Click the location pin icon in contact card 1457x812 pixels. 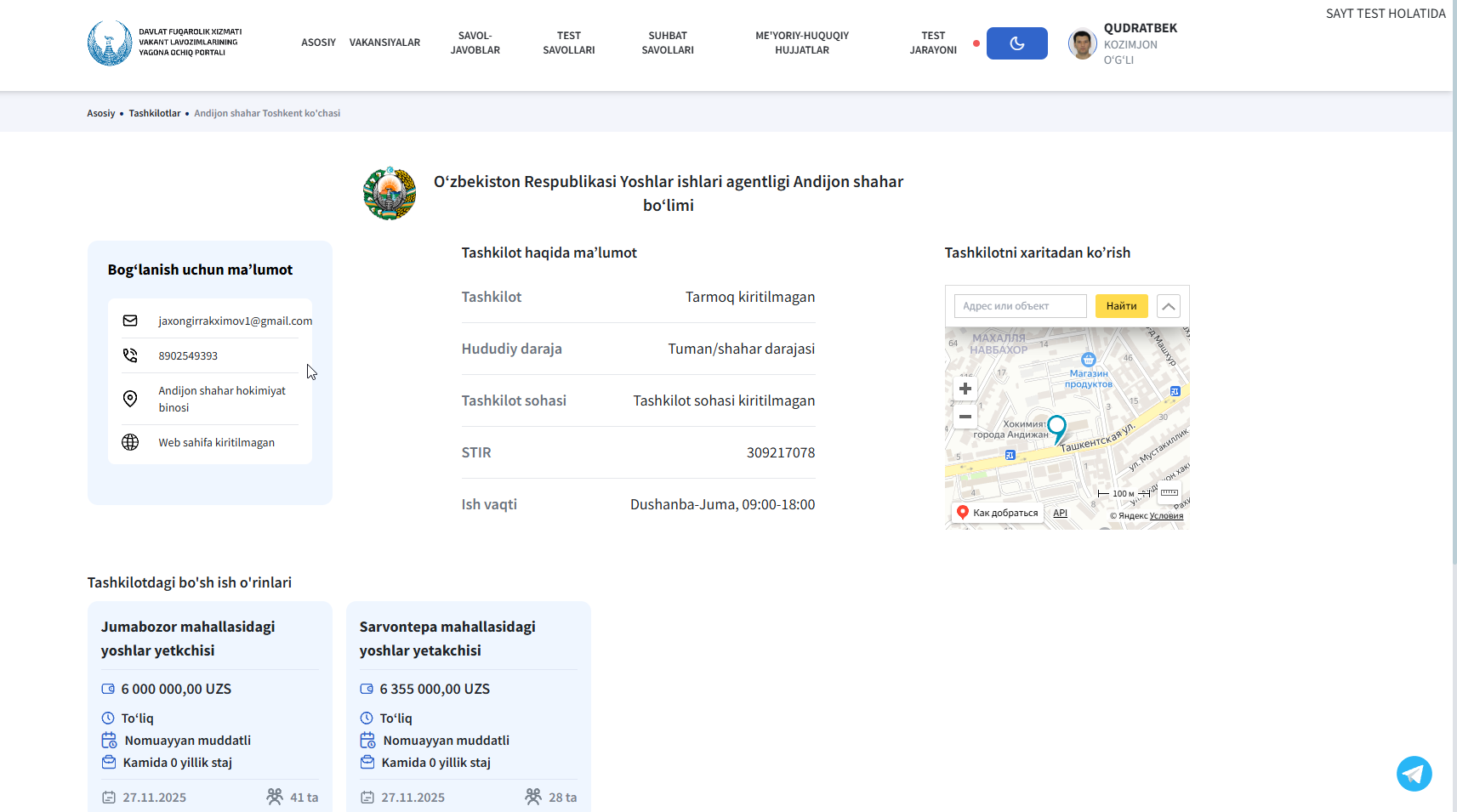[130, 399]
